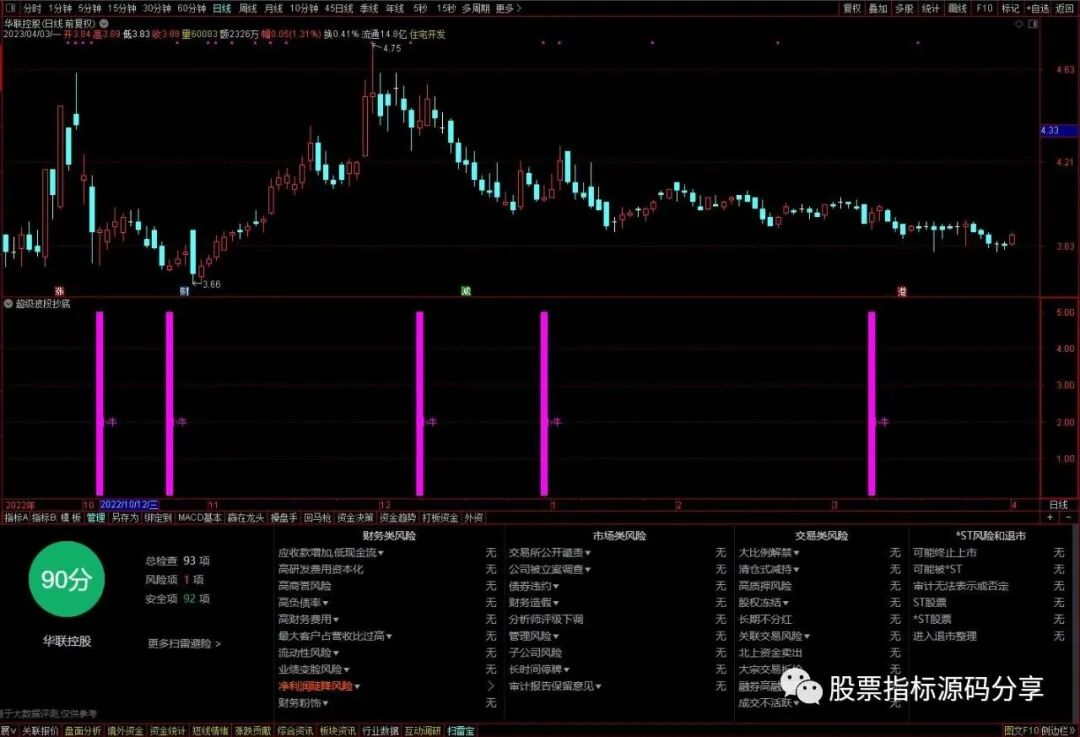Click +自选 to add to watchlist
Image resolution: width=1080 pixels, height=737 pixels.
[1038, 8]
